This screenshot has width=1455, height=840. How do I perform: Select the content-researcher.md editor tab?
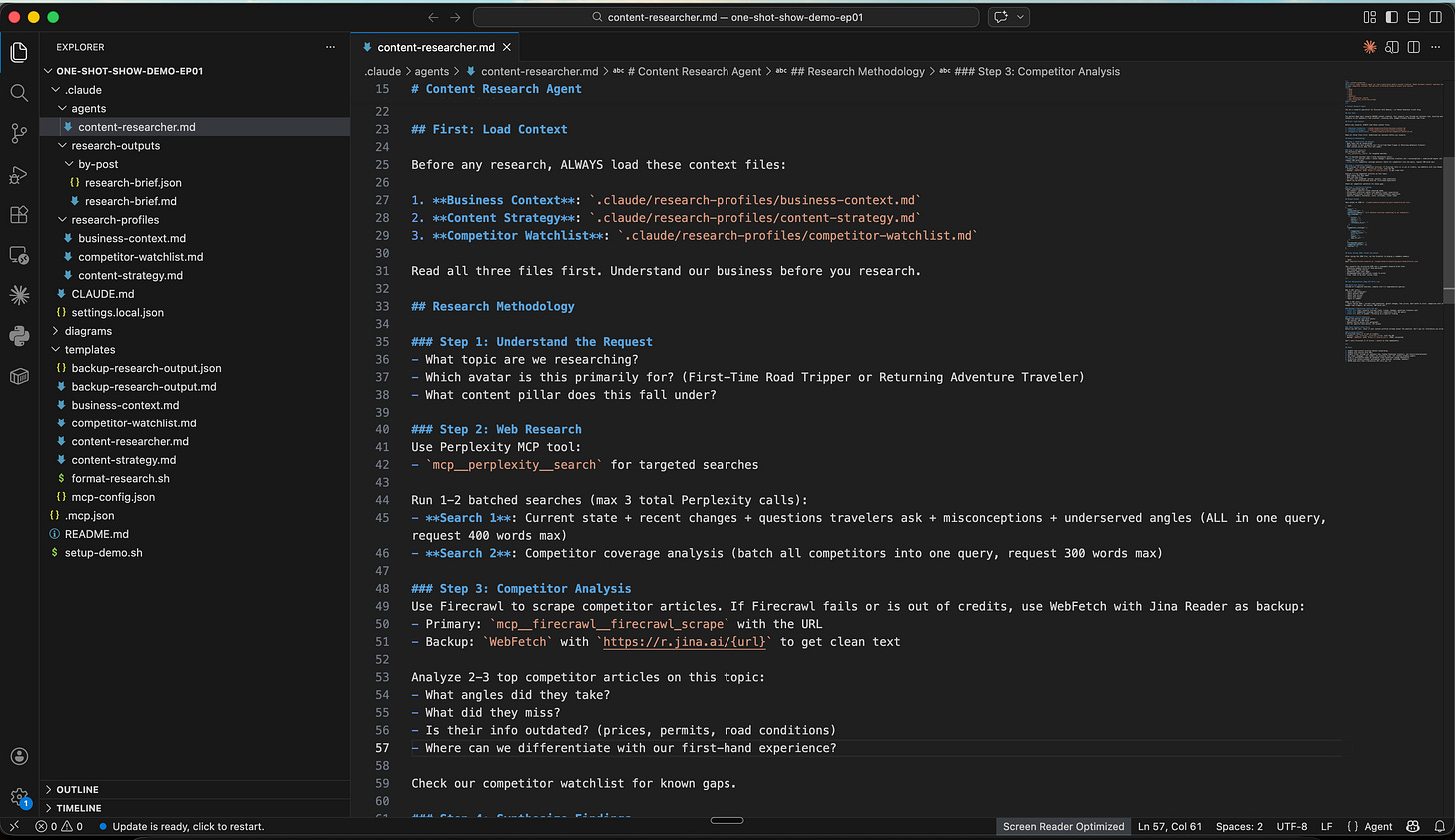point(436,47)
